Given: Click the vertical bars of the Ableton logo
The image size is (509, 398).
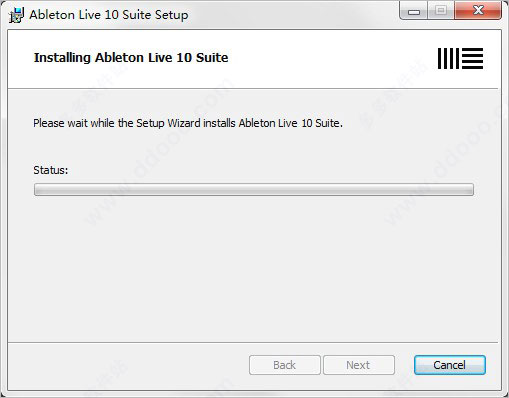Looking at the screenshot, I should tap(448, 58).
